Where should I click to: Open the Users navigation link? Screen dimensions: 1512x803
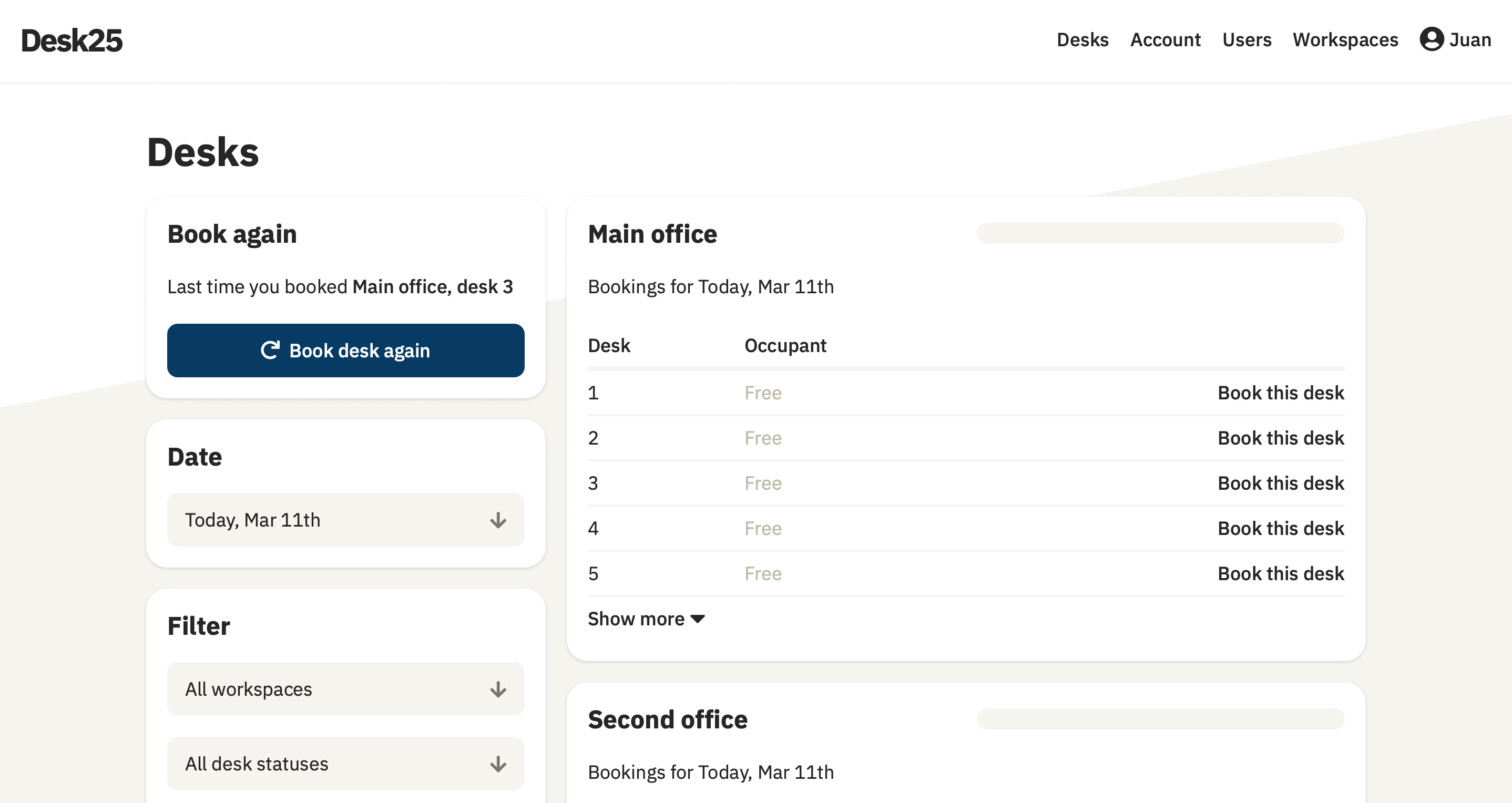1247,40
